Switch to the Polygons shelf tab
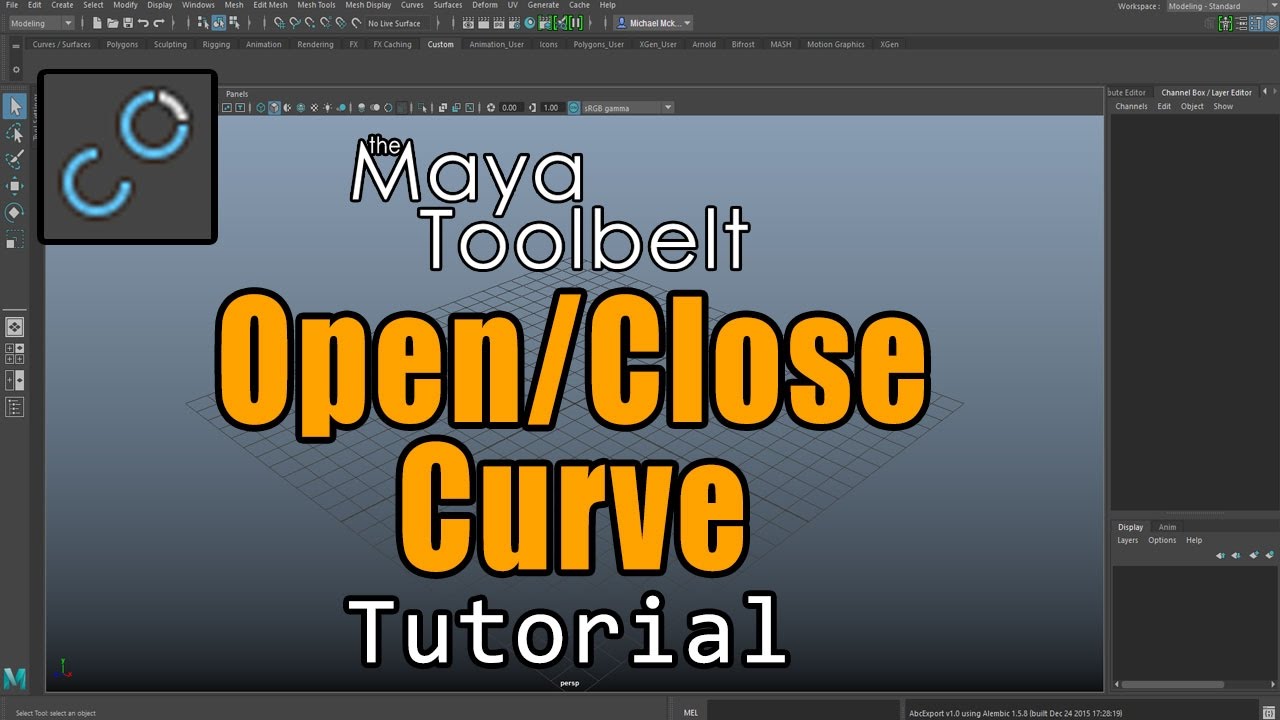The width and height of the screenshot is (1280, 720). 122,44
